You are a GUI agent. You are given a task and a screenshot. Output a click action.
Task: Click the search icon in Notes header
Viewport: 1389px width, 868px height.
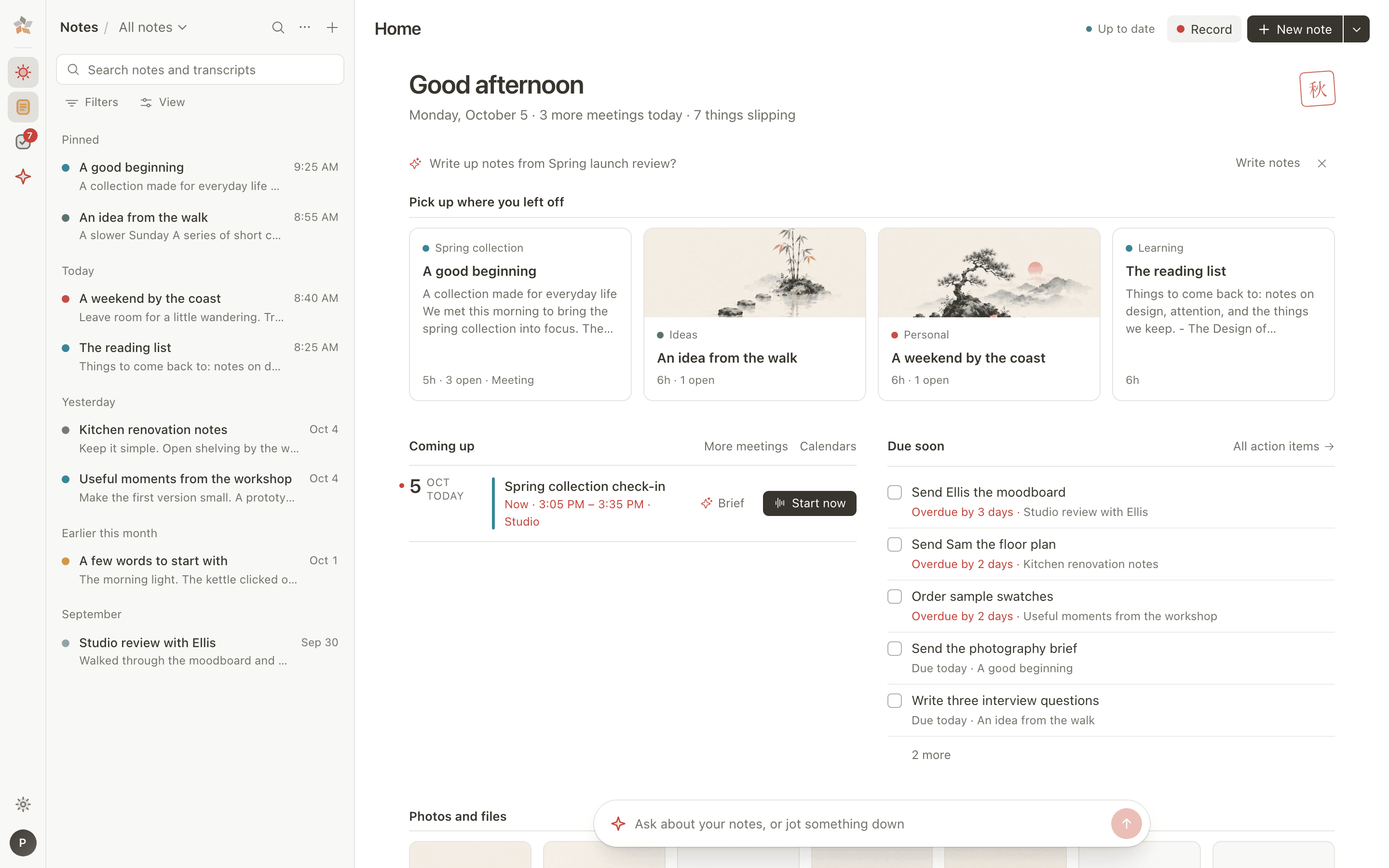[278, 27]
